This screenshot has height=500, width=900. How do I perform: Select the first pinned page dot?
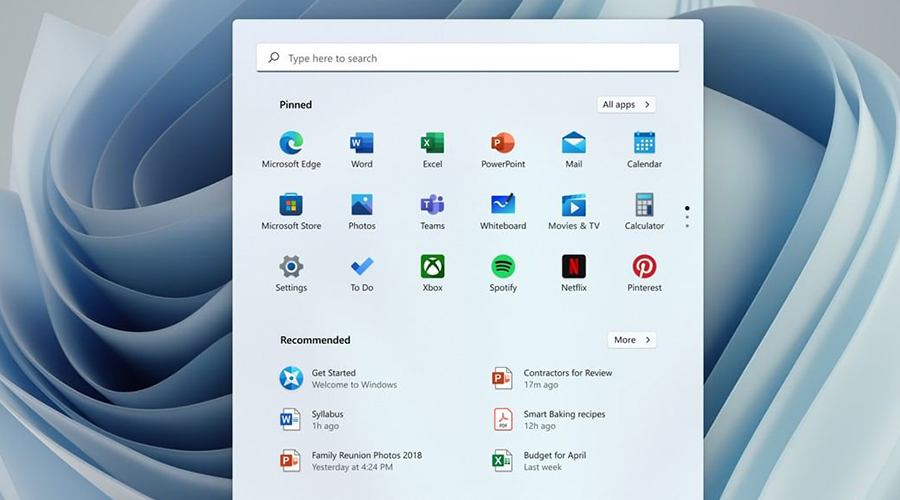coord(687,208)
